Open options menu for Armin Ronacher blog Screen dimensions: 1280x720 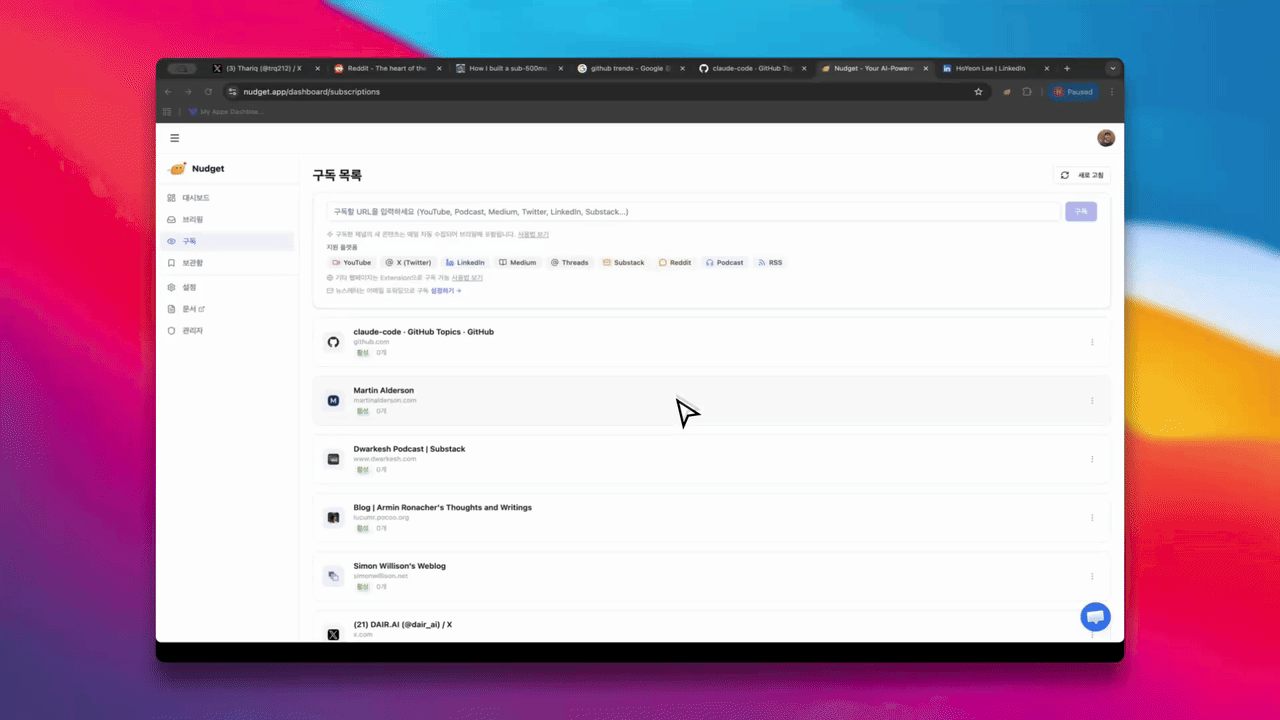[1092, 518]
